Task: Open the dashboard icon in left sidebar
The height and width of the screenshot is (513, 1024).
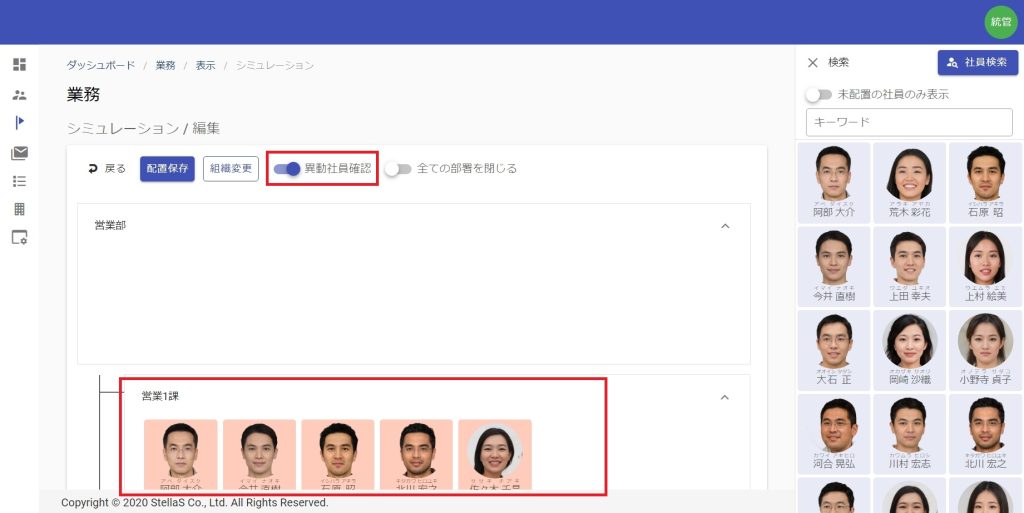Action: point(19,65)
